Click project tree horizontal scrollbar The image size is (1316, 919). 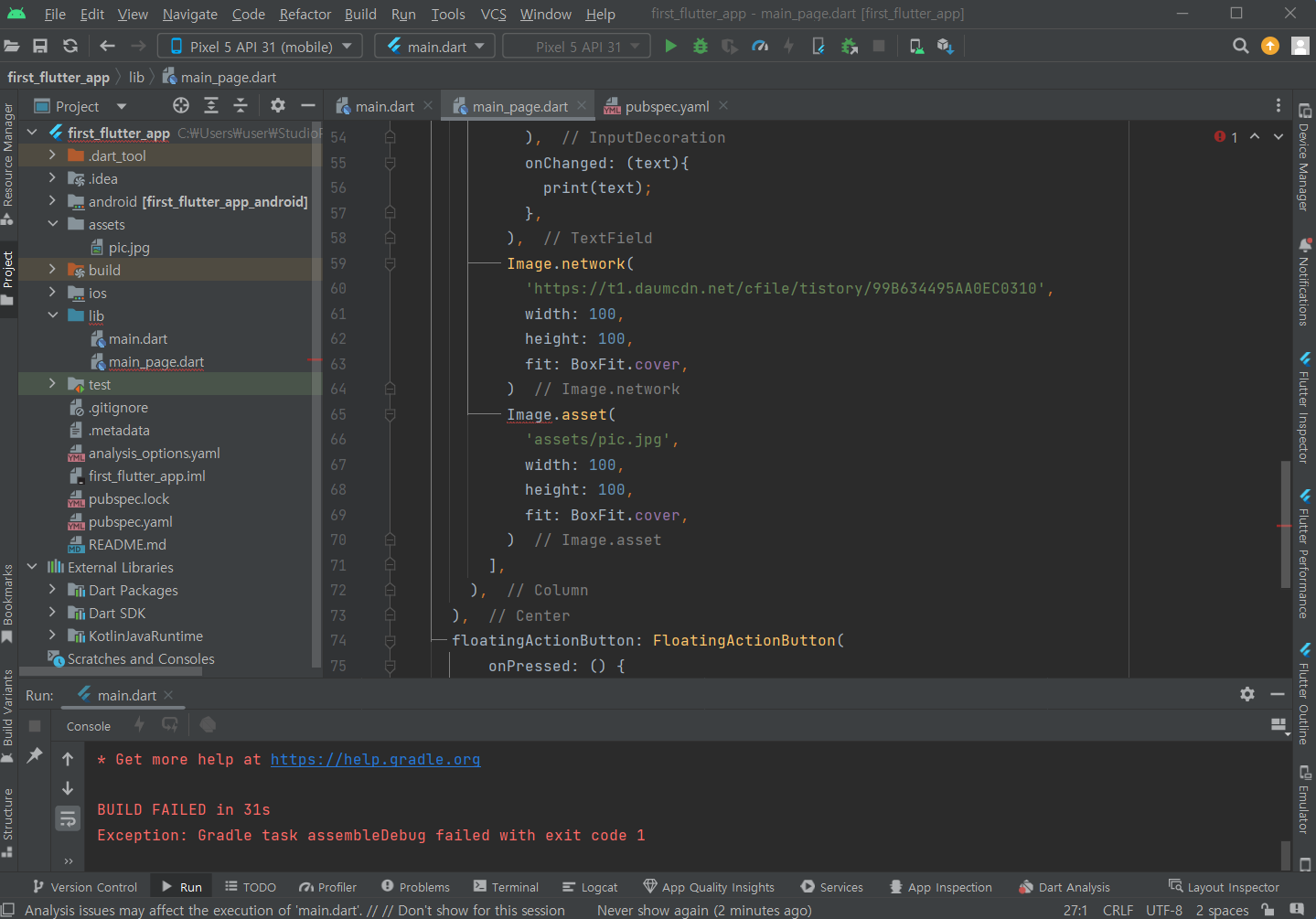(110, 671)
